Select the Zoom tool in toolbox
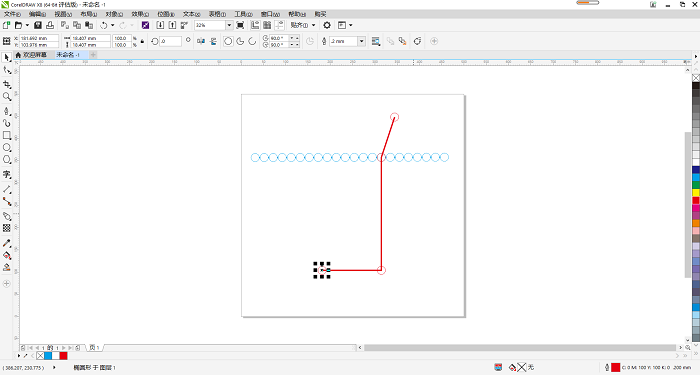 pyautogui.click(x=7, y=96)
